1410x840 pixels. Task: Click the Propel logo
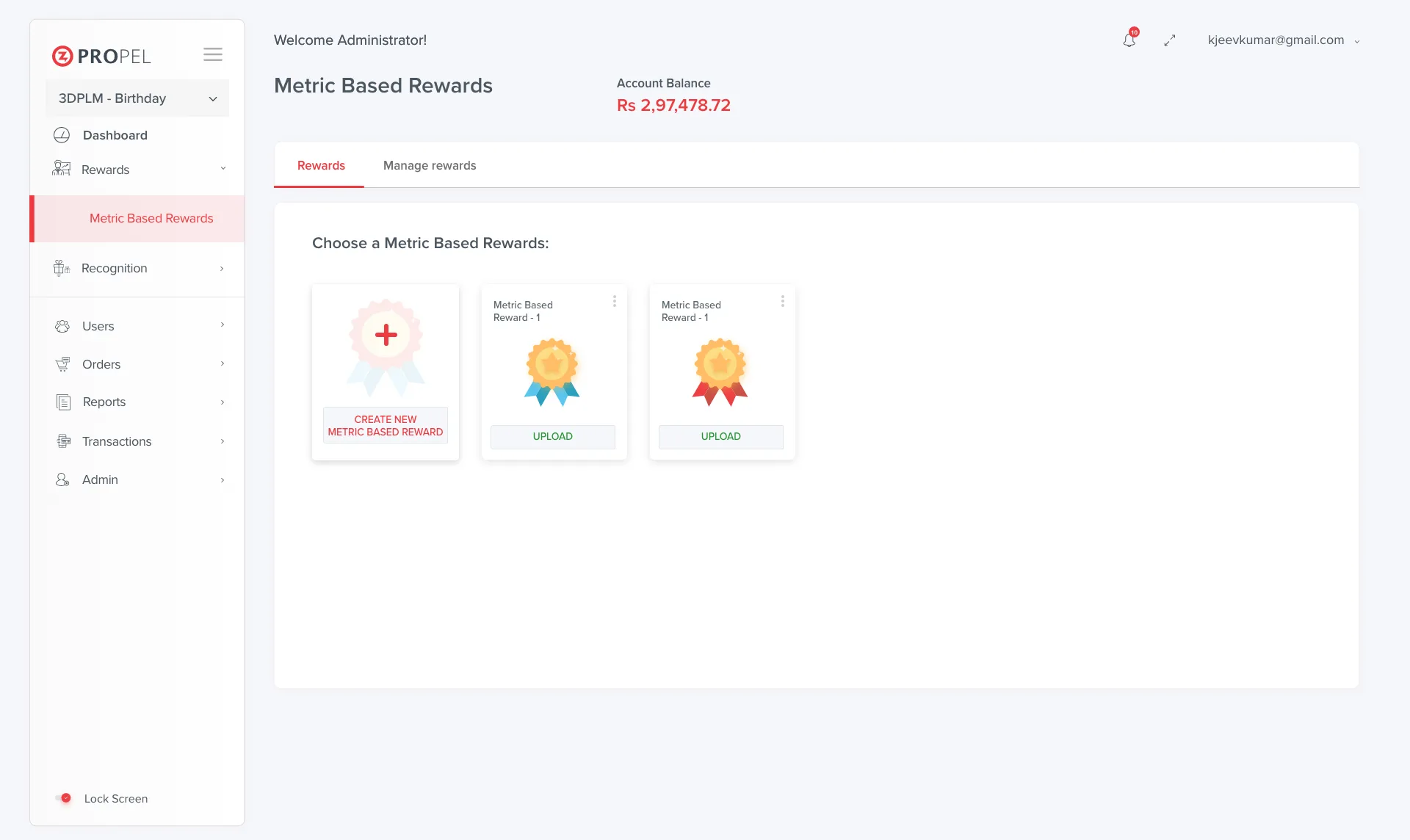101,56
